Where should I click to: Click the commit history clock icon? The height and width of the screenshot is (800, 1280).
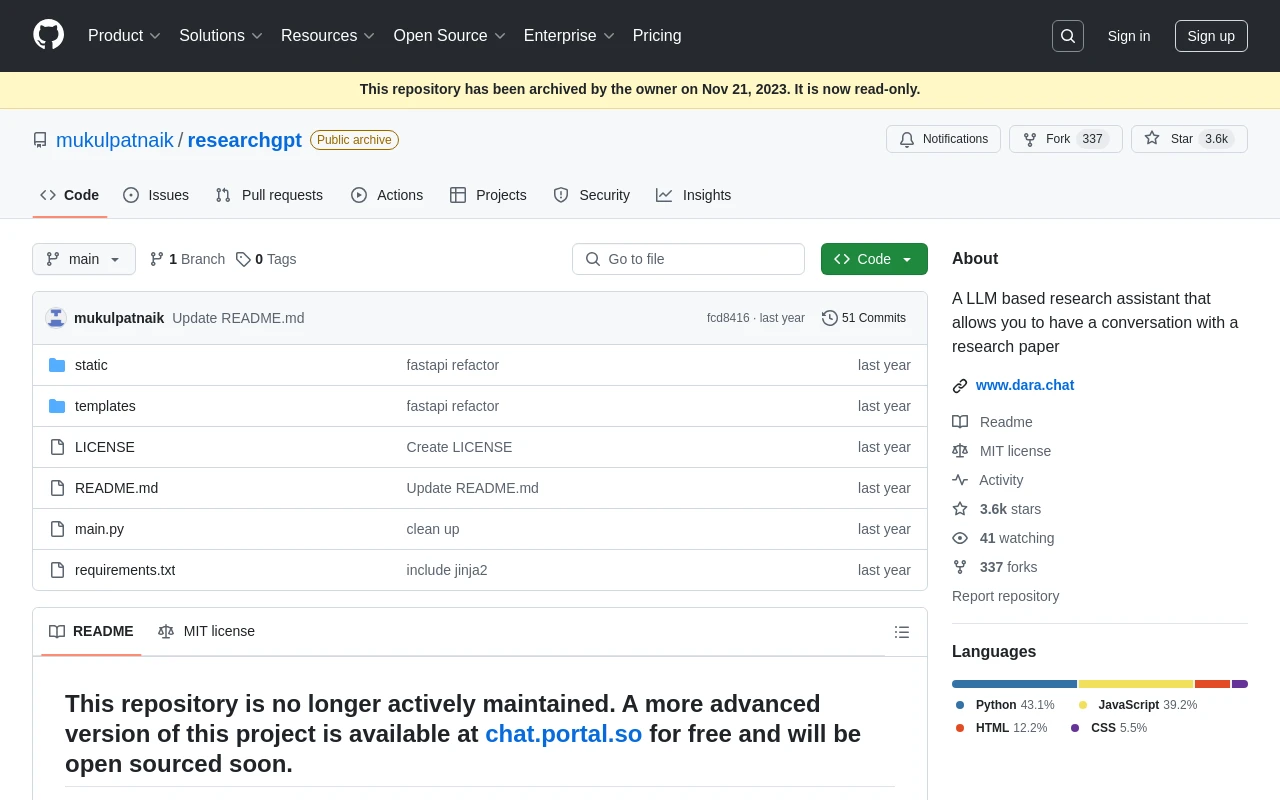(x=829, y=318)
